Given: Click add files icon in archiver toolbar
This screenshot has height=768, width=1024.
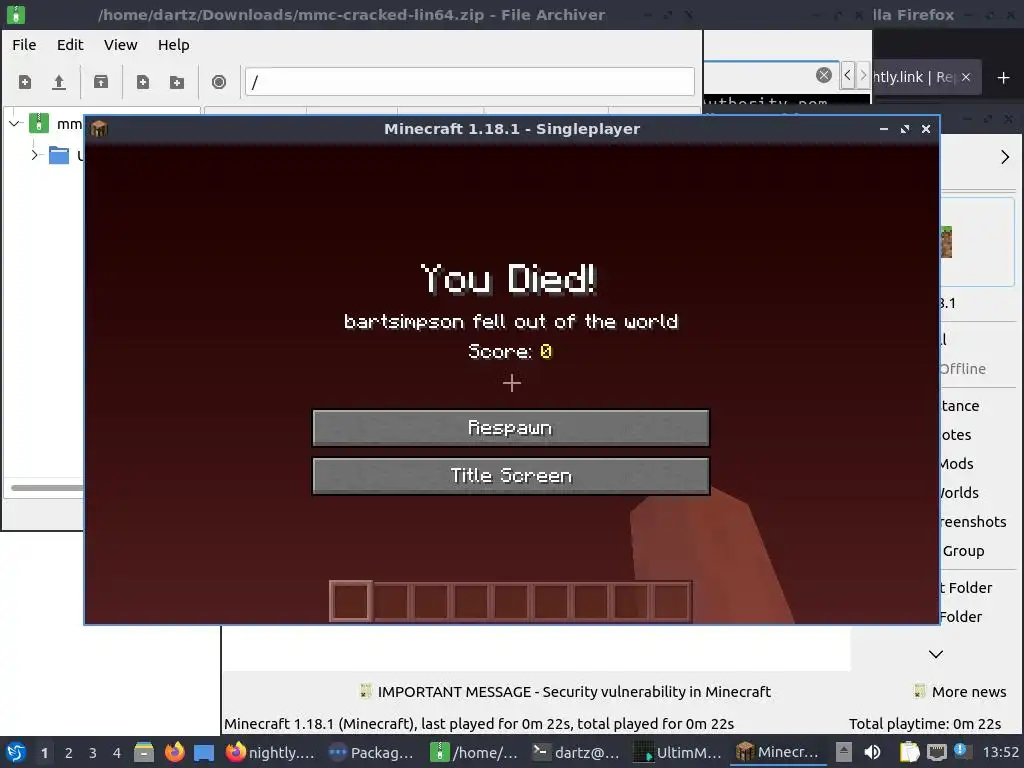Looking at the screenshot, I should pos(142,82).
